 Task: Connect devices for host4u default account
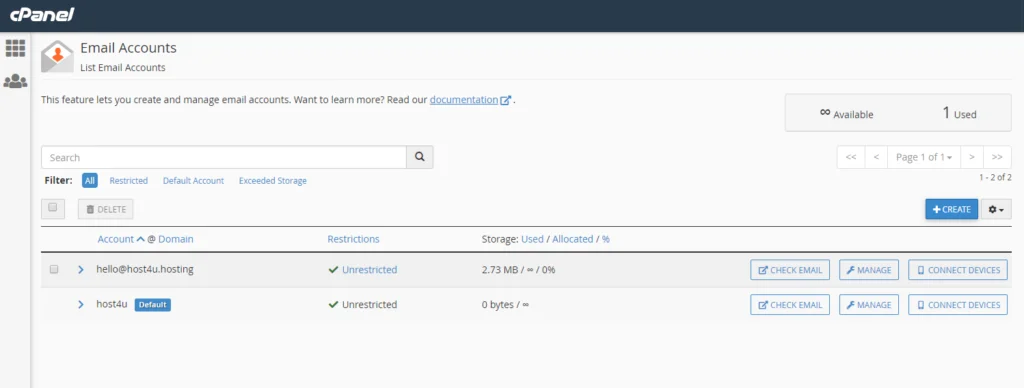958,304
